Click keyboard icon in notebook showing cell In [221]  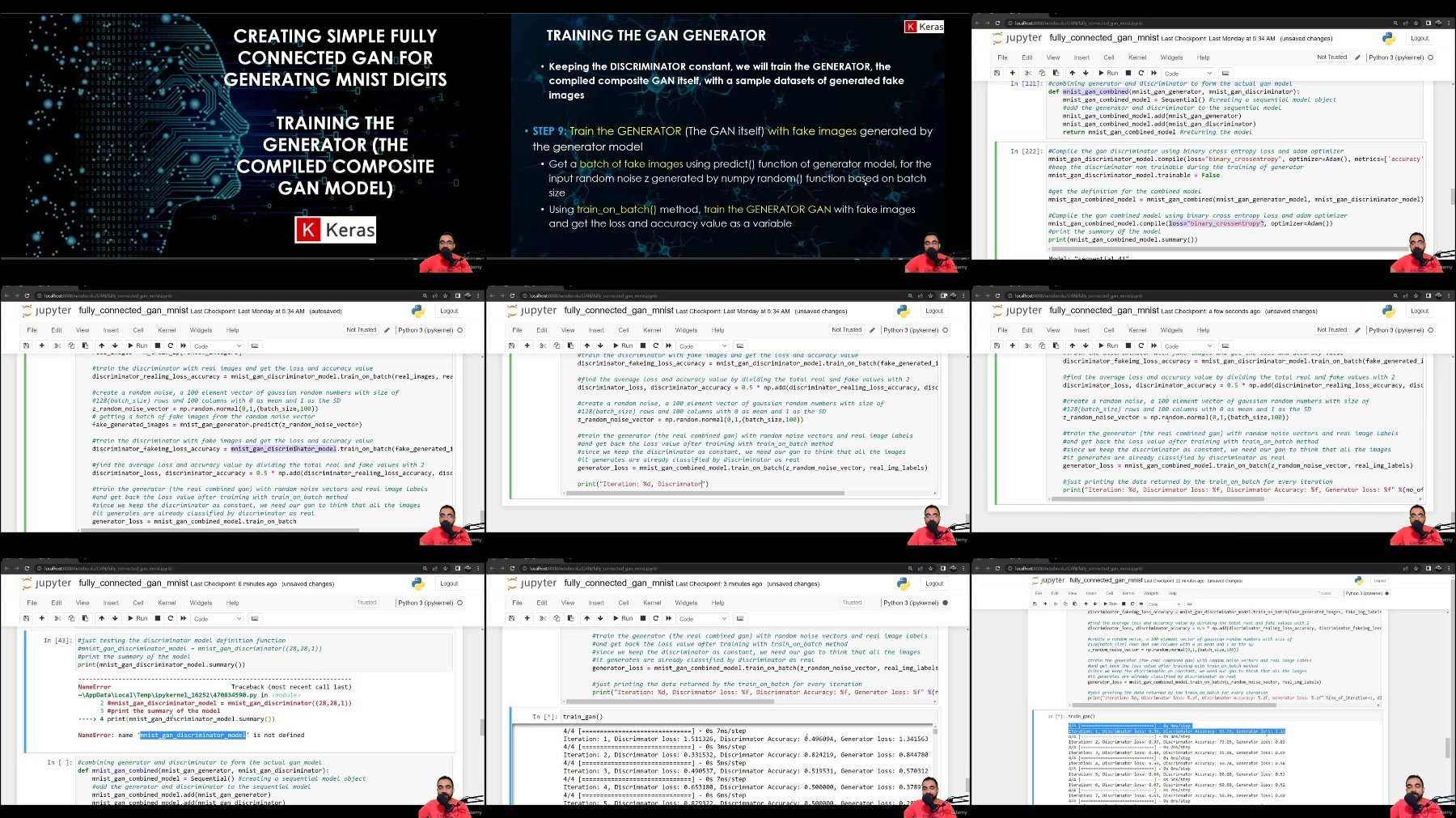pos(1225,73)
